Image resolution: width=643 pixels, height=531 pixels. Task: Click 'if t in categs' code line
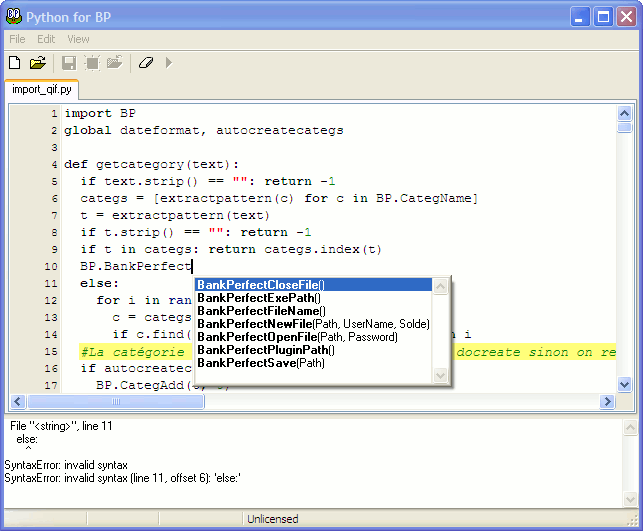[x=231, y=249]
